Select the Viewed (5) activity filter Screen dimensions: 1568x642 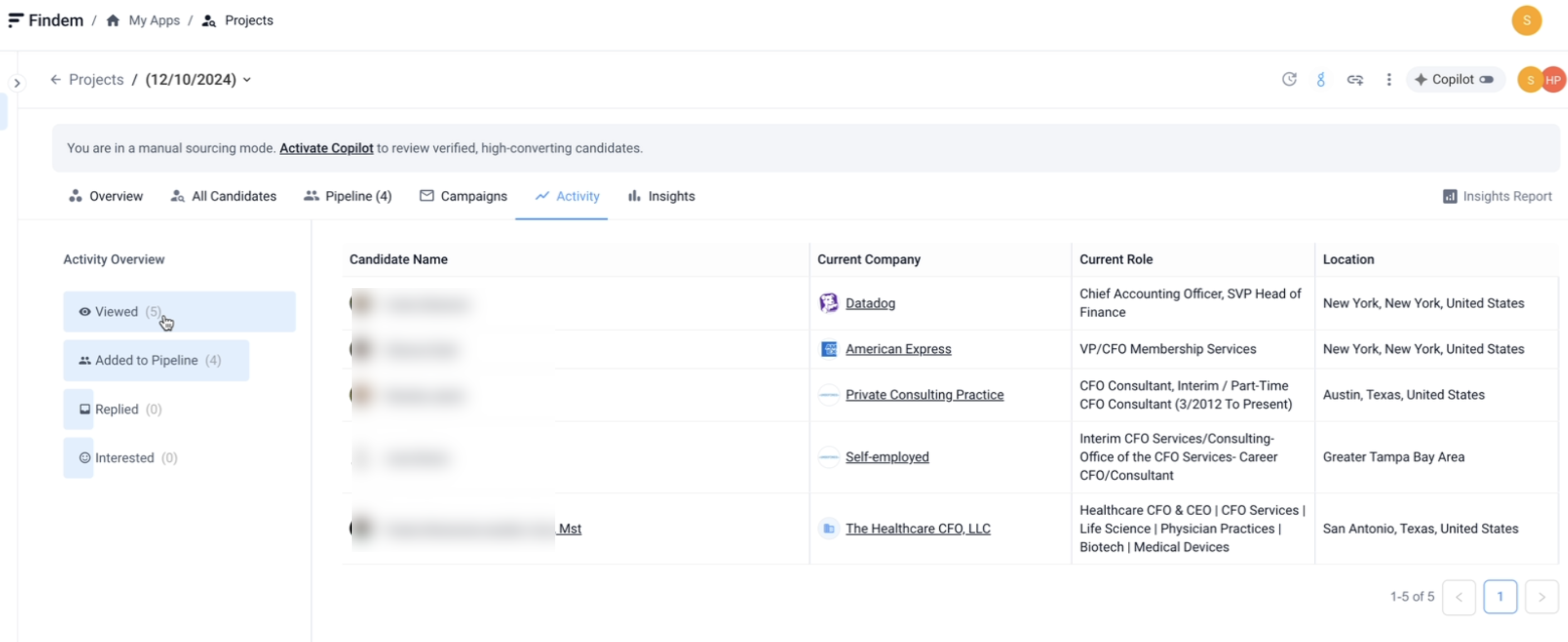coord(179,312)
